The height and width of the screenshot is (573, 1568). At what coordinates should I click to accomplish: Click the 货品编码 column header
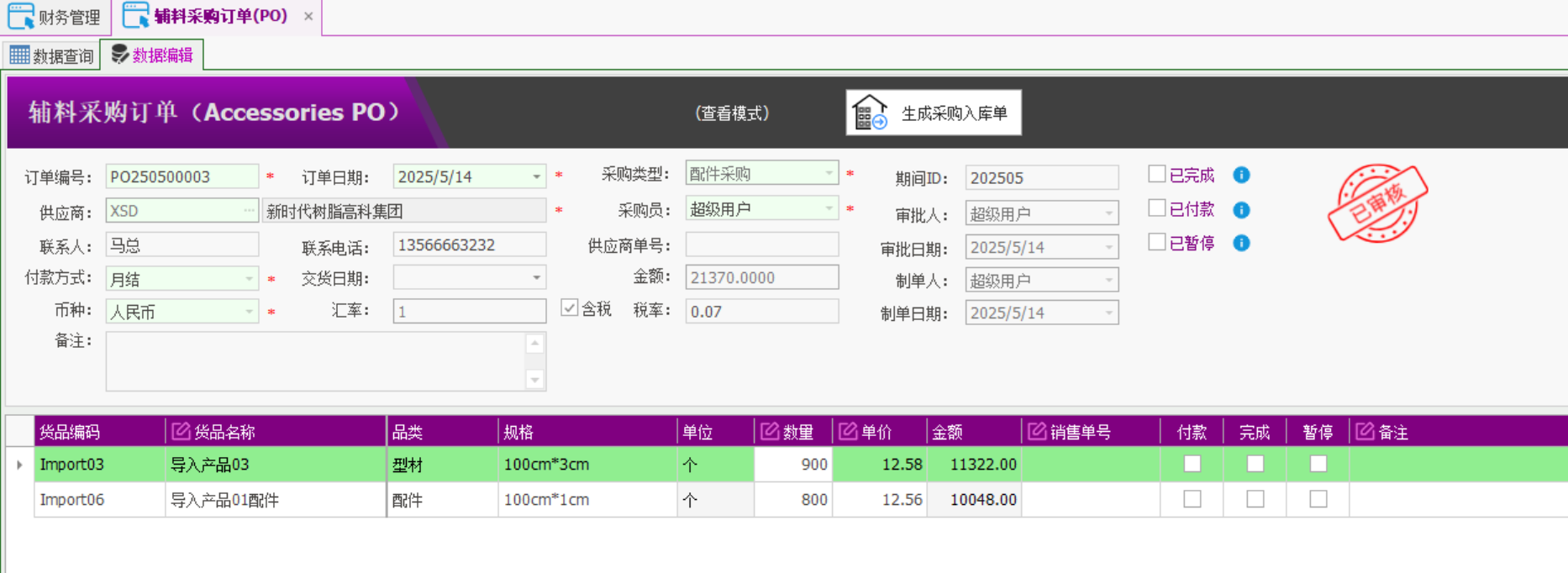point(100,432)
